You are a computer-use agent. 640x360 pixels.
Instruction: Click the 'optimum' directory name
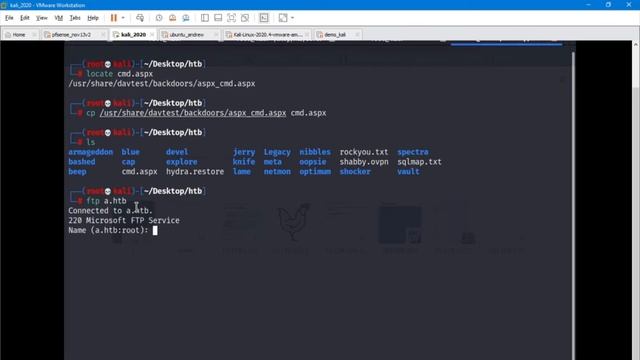[x=315, y=172]
